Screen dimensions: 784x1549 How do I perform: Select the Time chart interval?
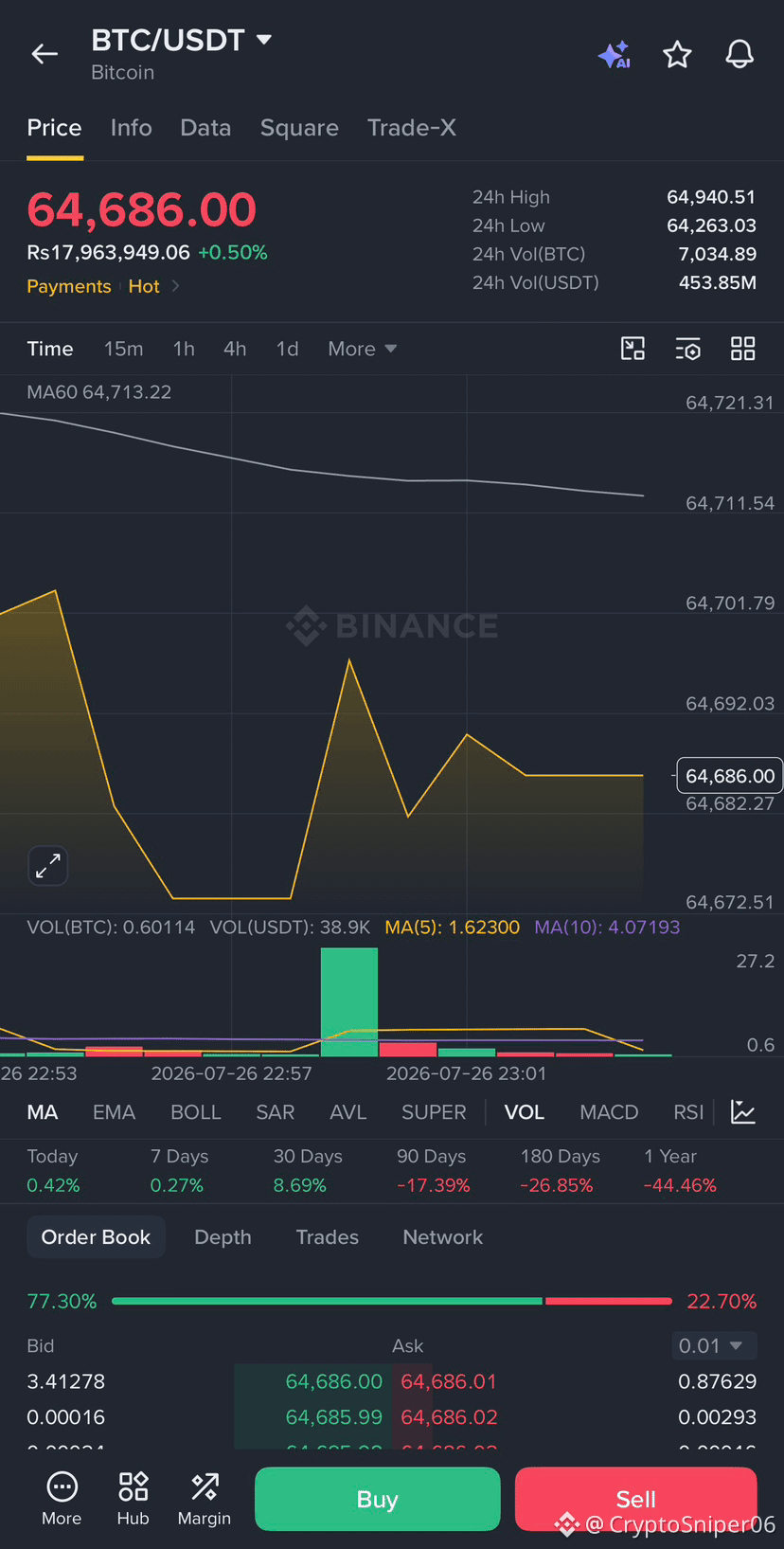[50, 349]
